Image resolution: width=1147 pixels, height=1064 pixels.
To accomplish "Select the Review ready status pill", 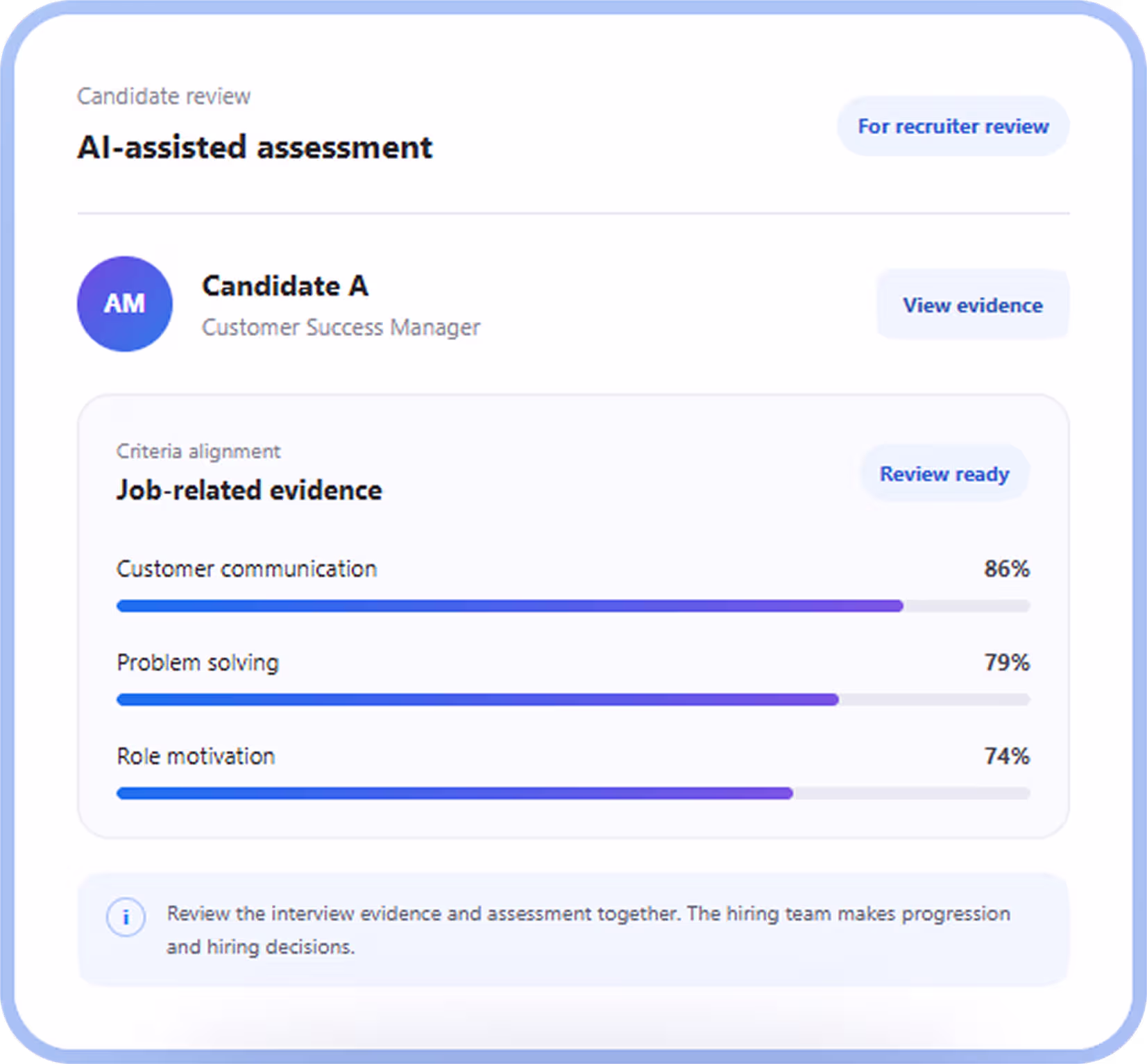I will 944,474.
